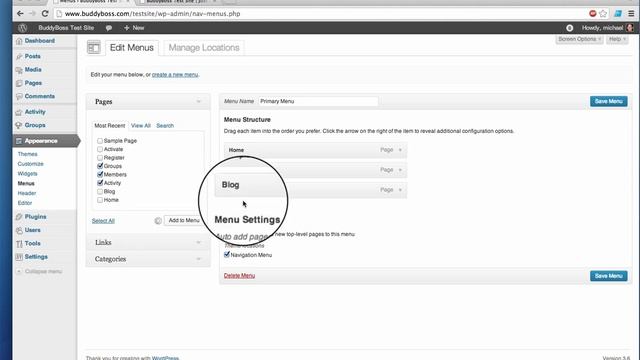
Task: Uncheck the Groups page checkbox
Action: click(x=100, y=166)
